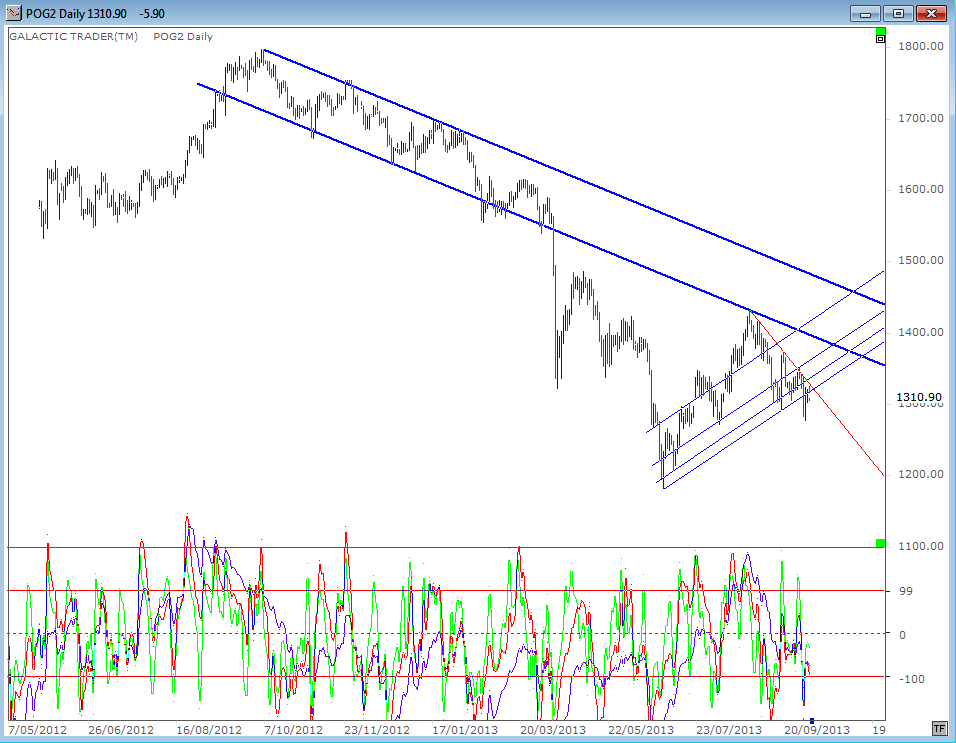
Task: Click the GALACTIC TRADER(TM) label
Action: (x=73, y=37)
